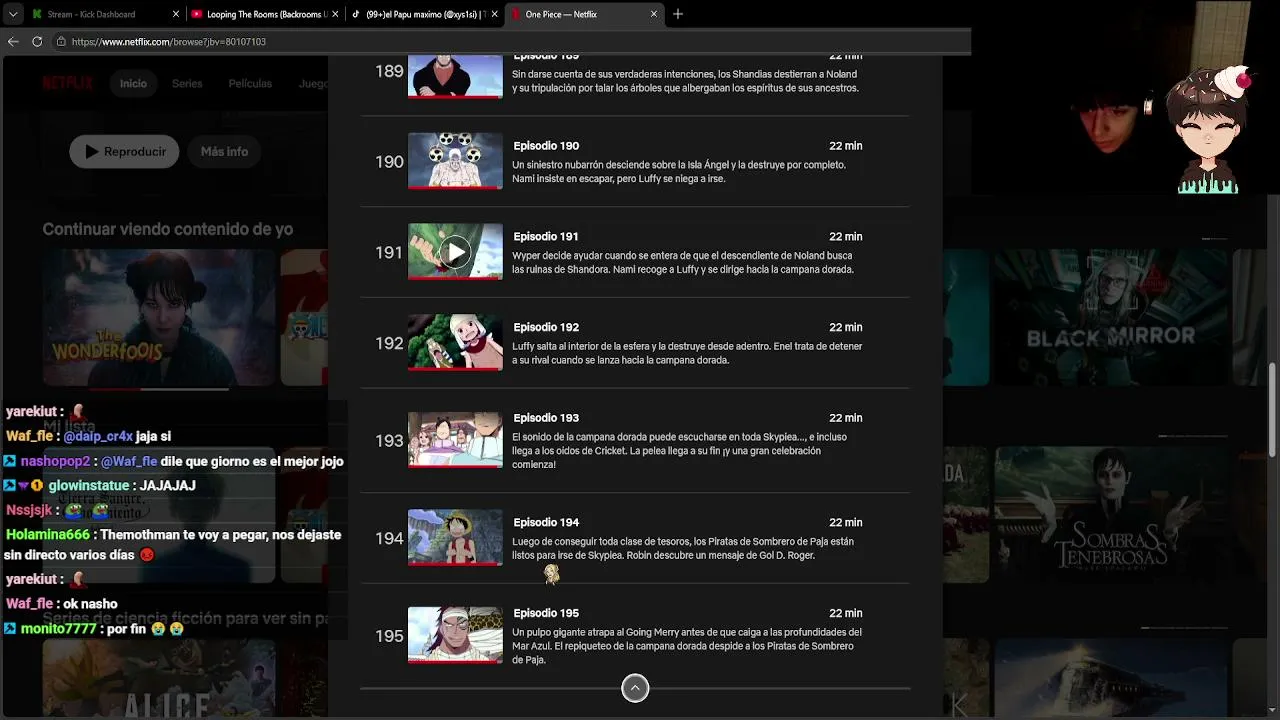This screenshot has height=720, width=1280.
Task: Select the Episodio 193 title
Action: click(x=546, y=418)
